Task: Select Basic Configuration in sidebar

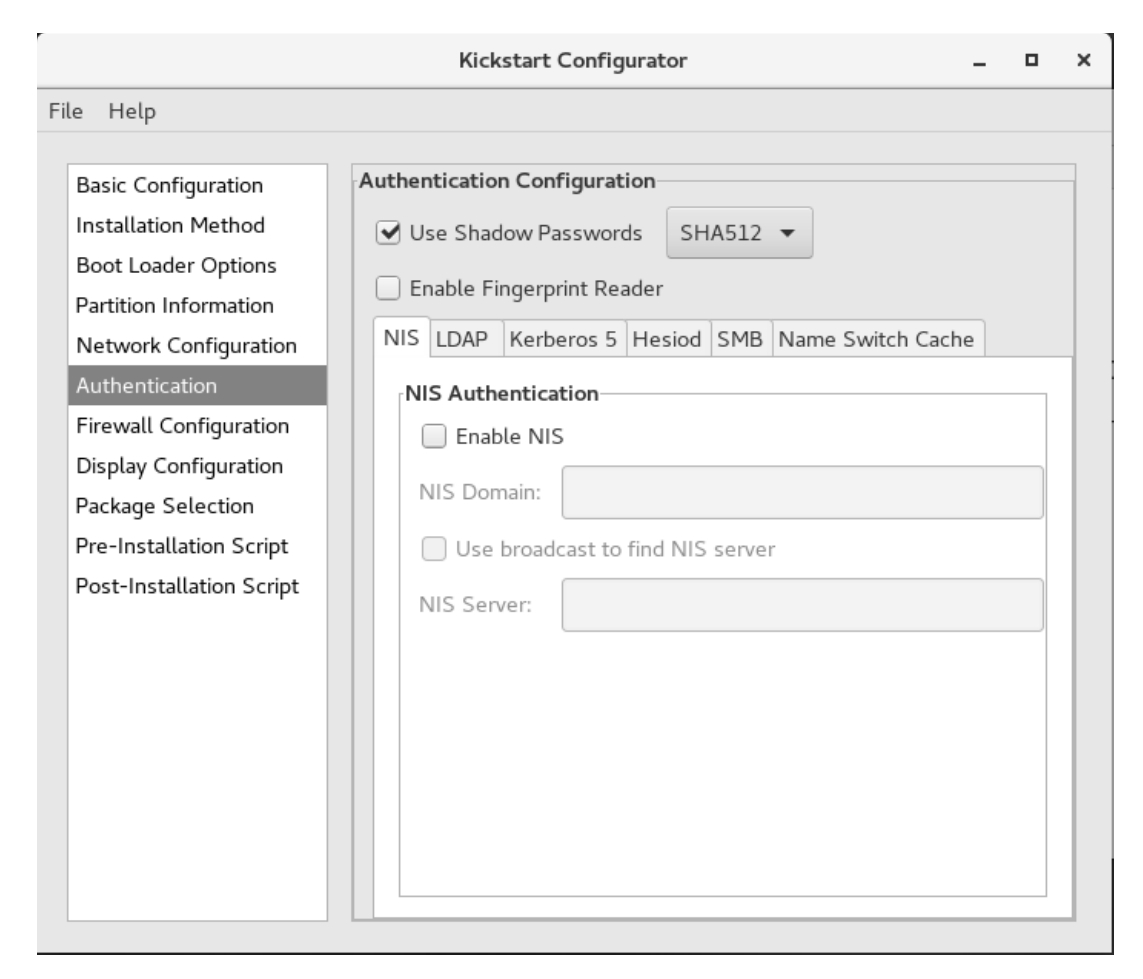Action: [x=170, y=186]
